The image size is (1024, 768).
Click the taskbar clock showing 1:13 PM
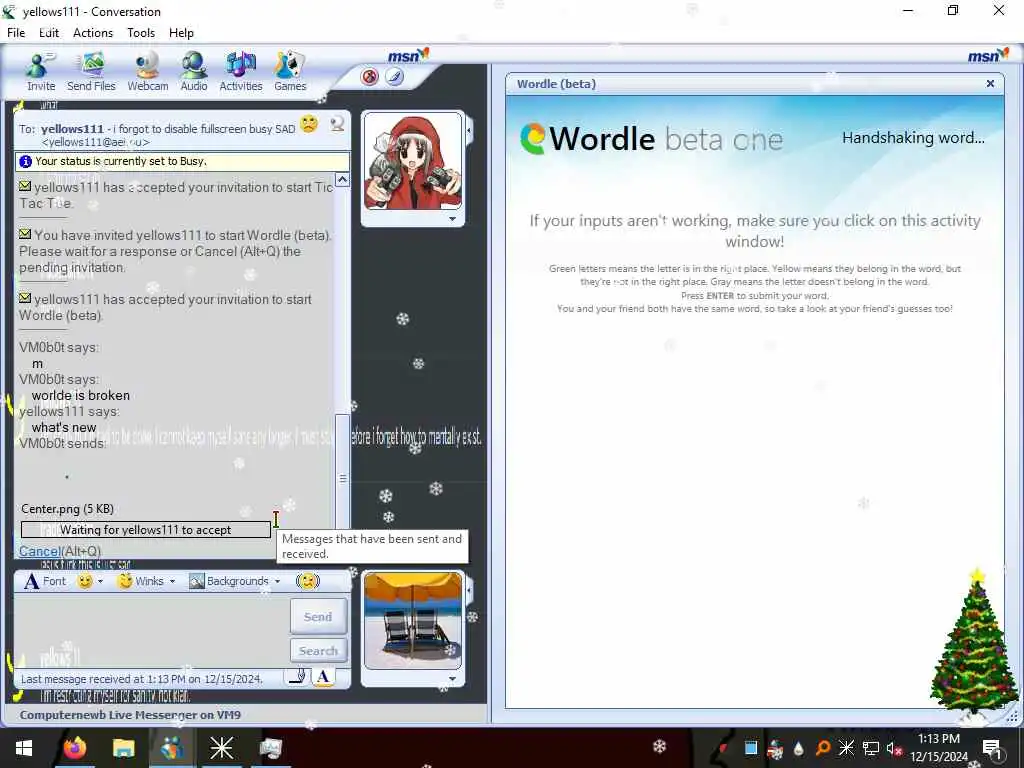coord(939,748)
